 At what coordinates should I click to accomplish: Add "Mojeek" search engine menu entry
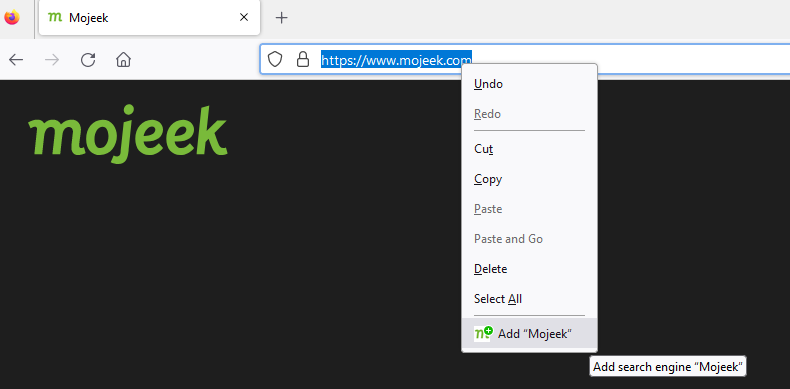click(529, 334)
